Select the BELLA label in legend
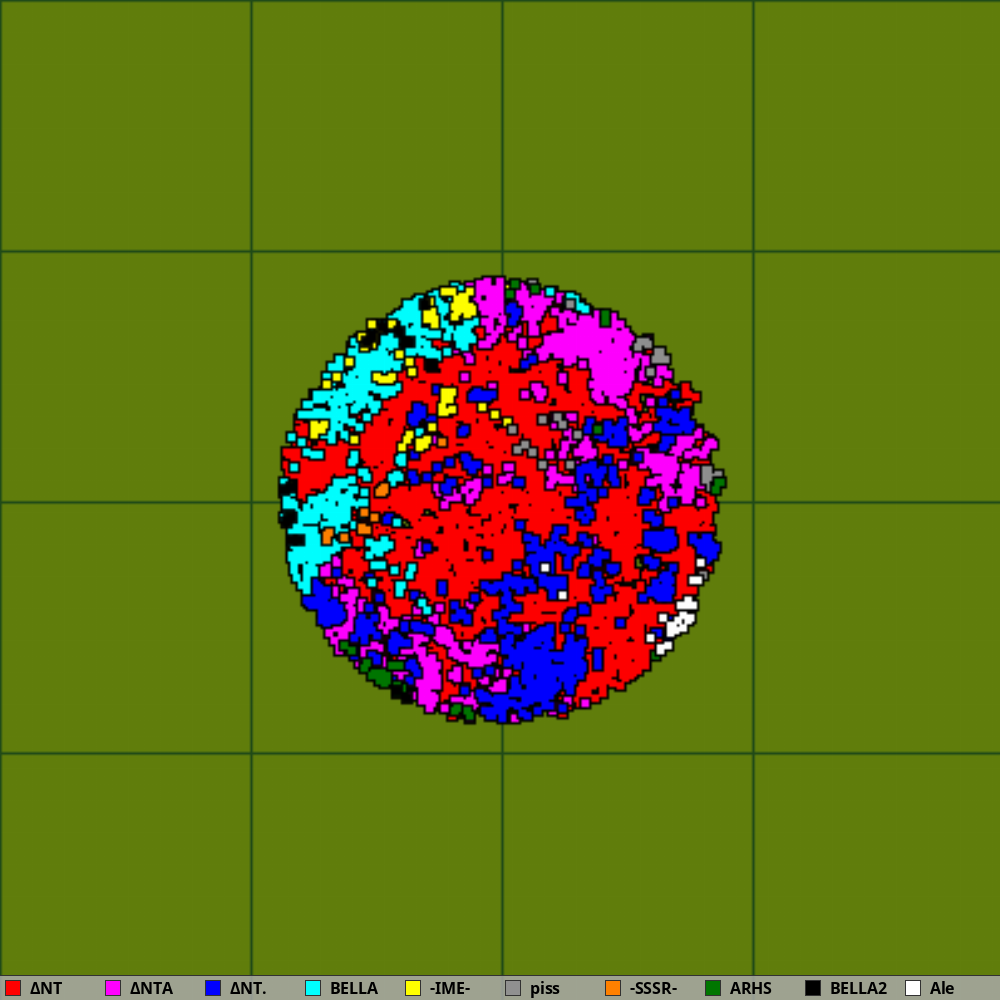The height and width of the screenshot is (1000, 1000). 354,989
